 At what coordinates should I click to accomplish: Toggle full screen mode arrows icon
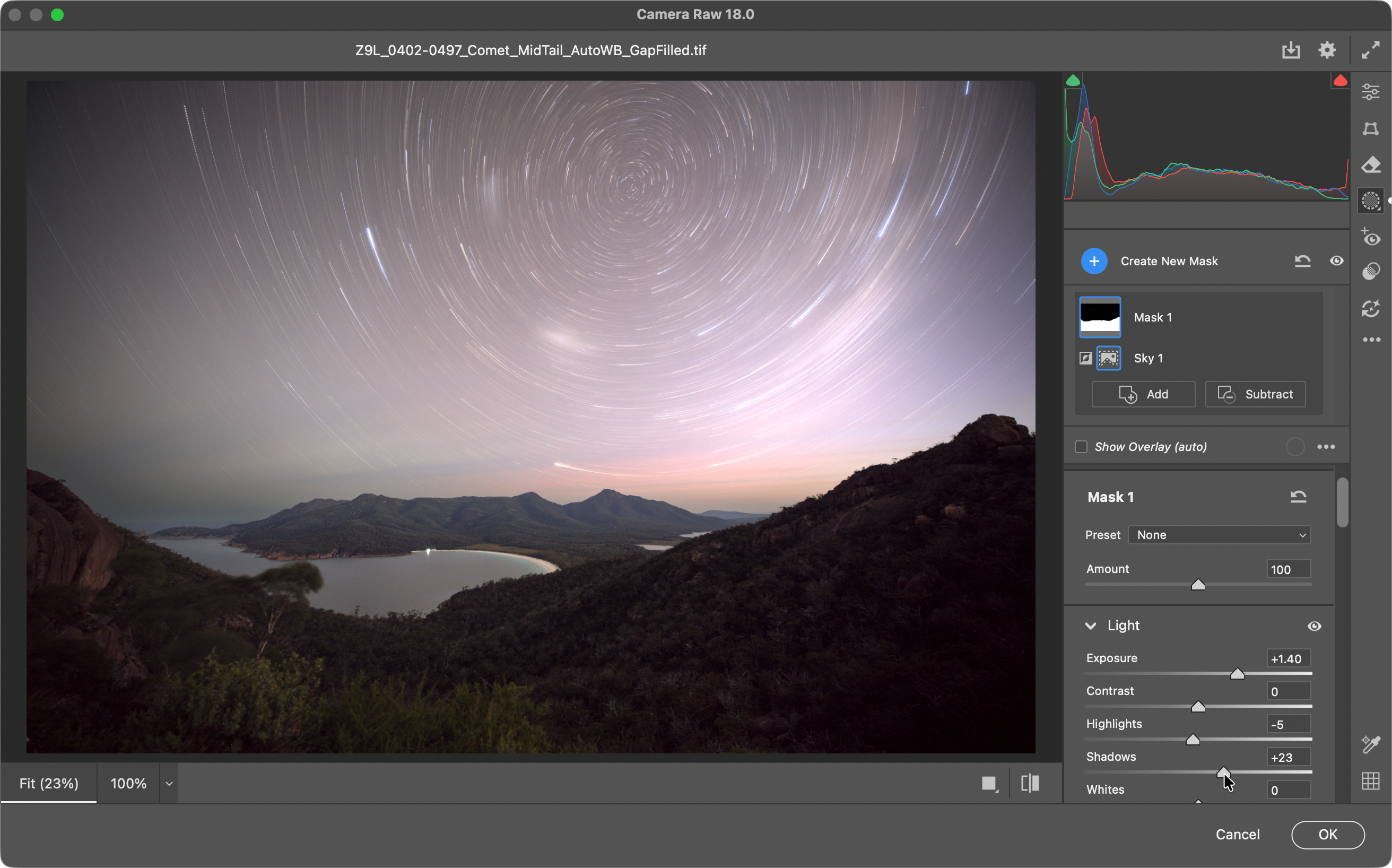(x=1371, y=50)
